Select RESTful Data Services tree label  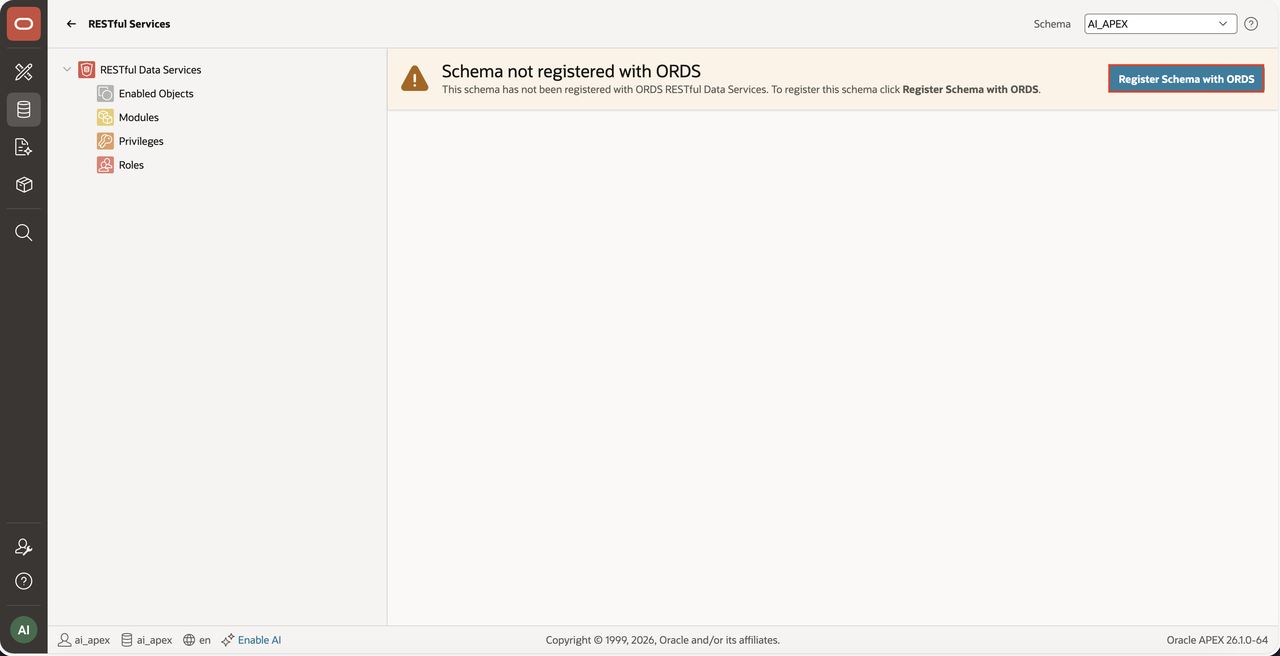coord(150,70)
